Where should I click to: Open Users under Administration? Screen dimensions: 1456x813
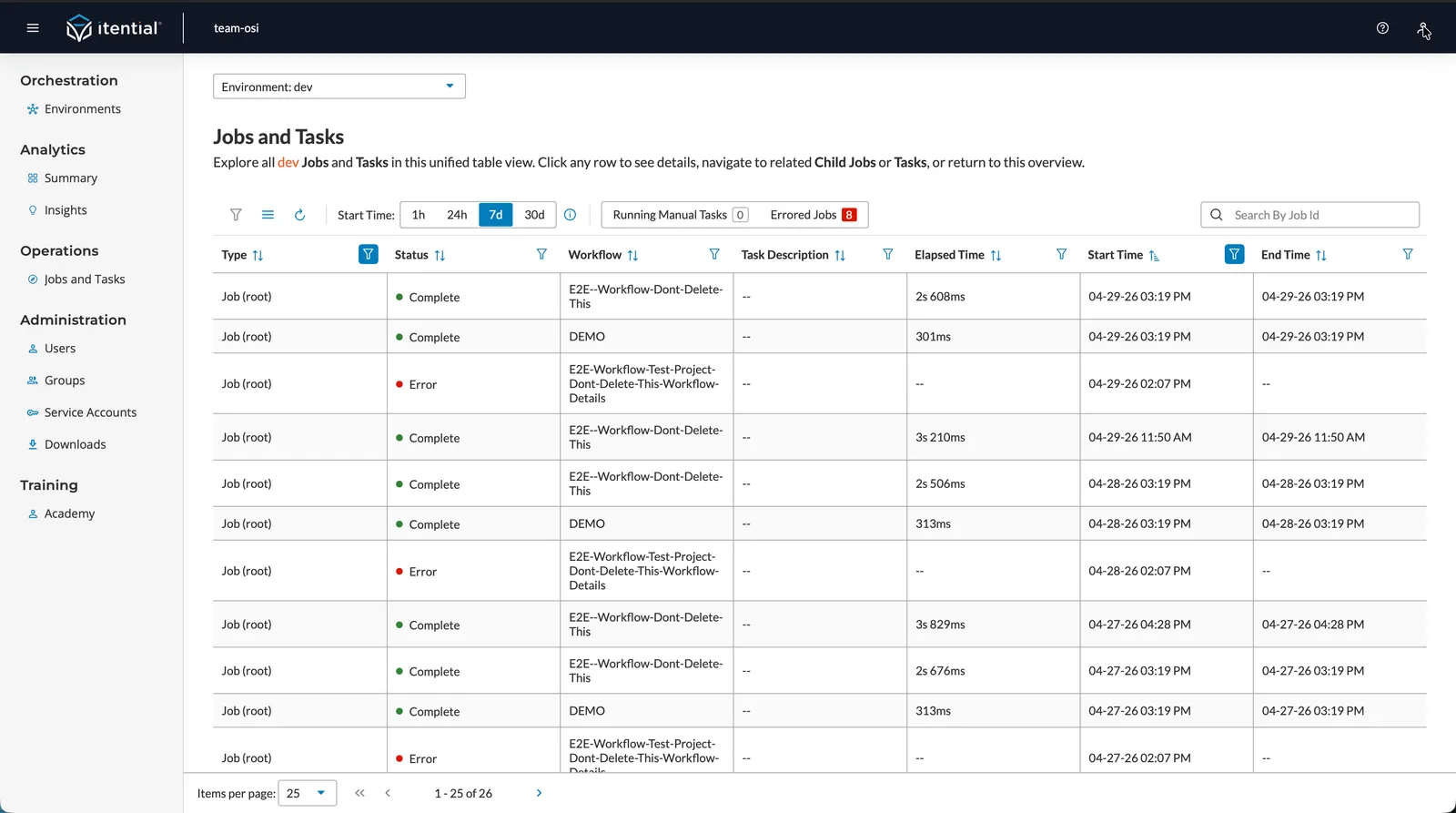point(60,349)
